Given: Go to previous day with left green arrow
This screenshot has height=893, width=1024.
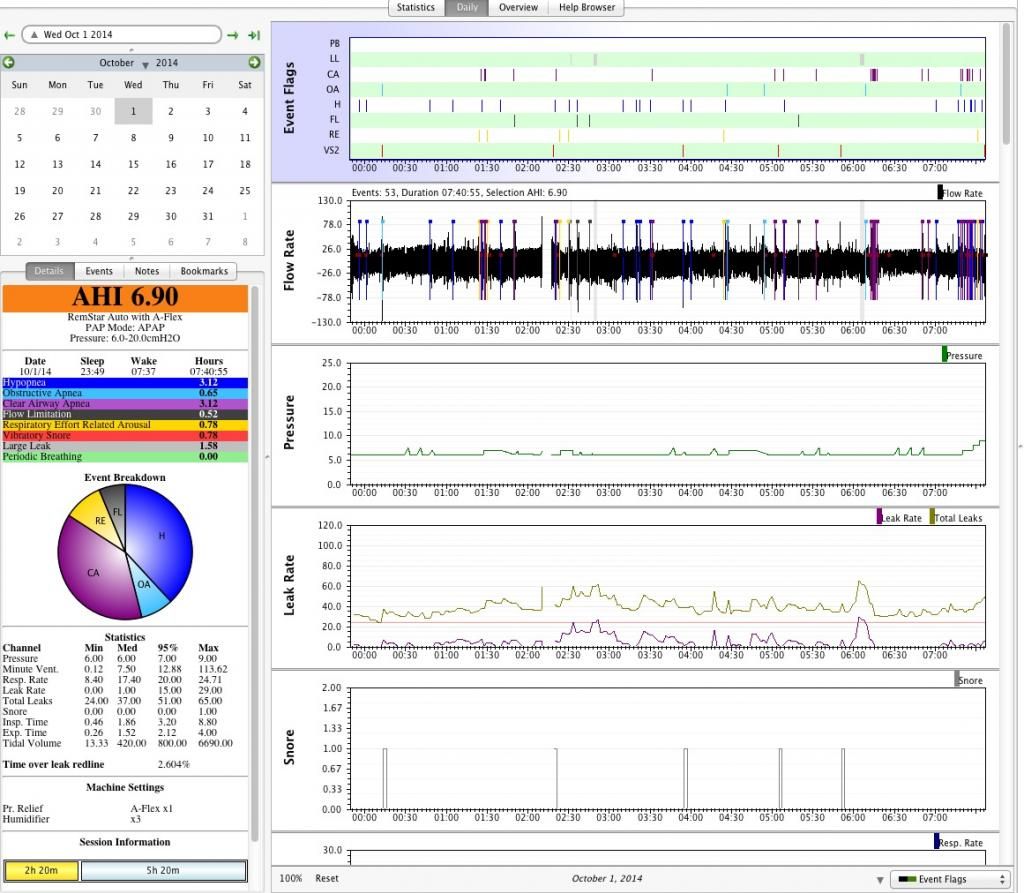Looking at the screenshot, I should tap(9, 35).
